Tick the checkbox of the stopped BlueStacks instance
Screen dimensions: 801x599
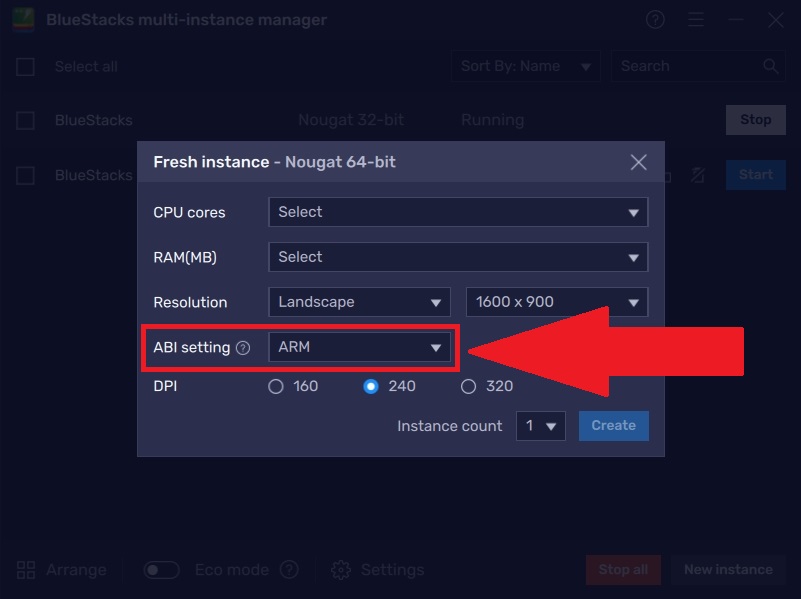[25, 175]
